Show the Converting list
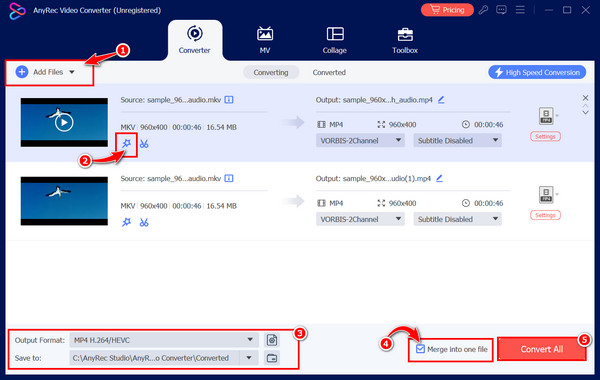 point(271,72)
